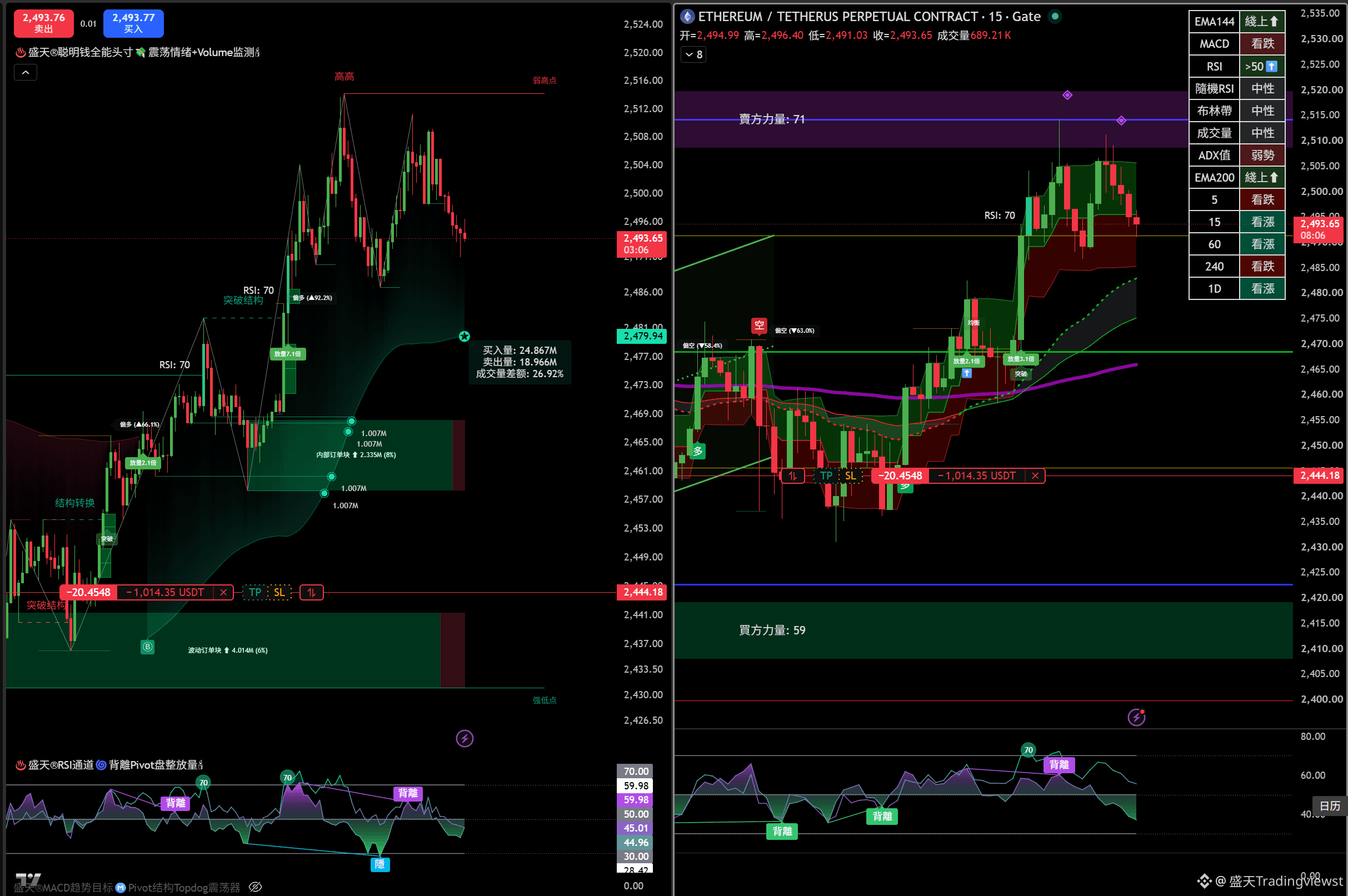
Task: Click the green 70 circle in the right RSI pane
Action: (1029, 750)
